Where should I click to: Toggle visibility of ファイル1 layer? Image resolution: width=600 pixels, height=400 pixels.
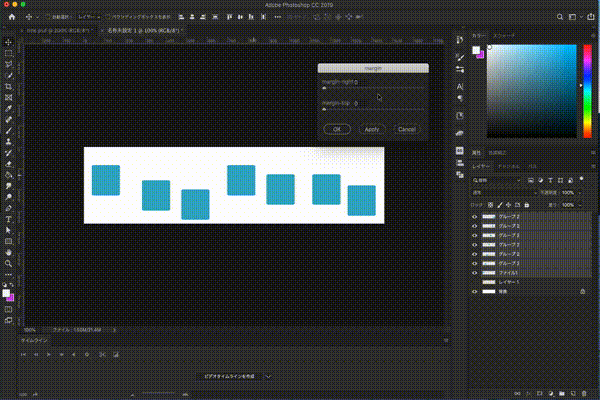click(475, 272)
